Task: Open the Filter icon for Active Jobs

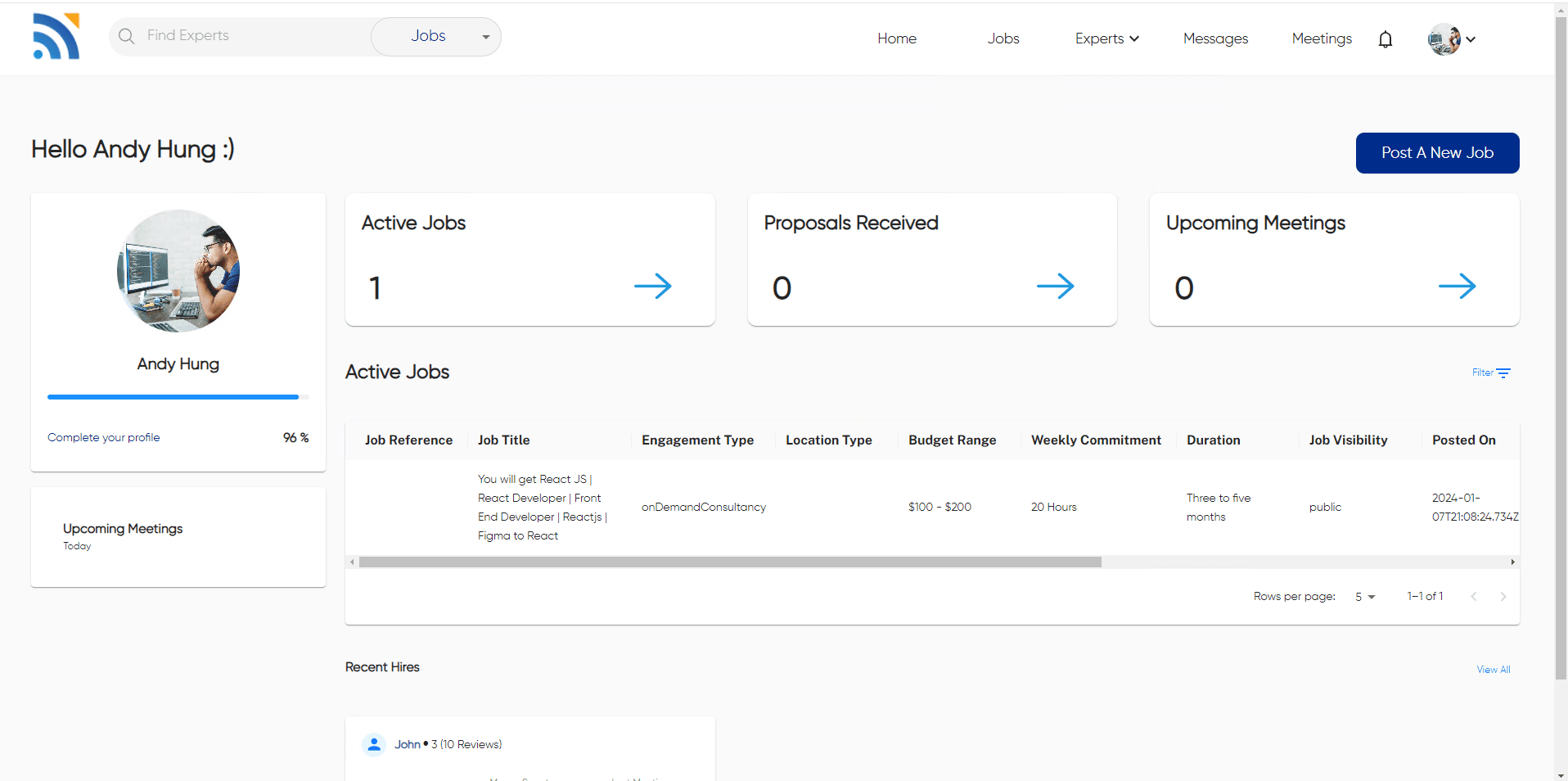Action: coord(1503,373)
